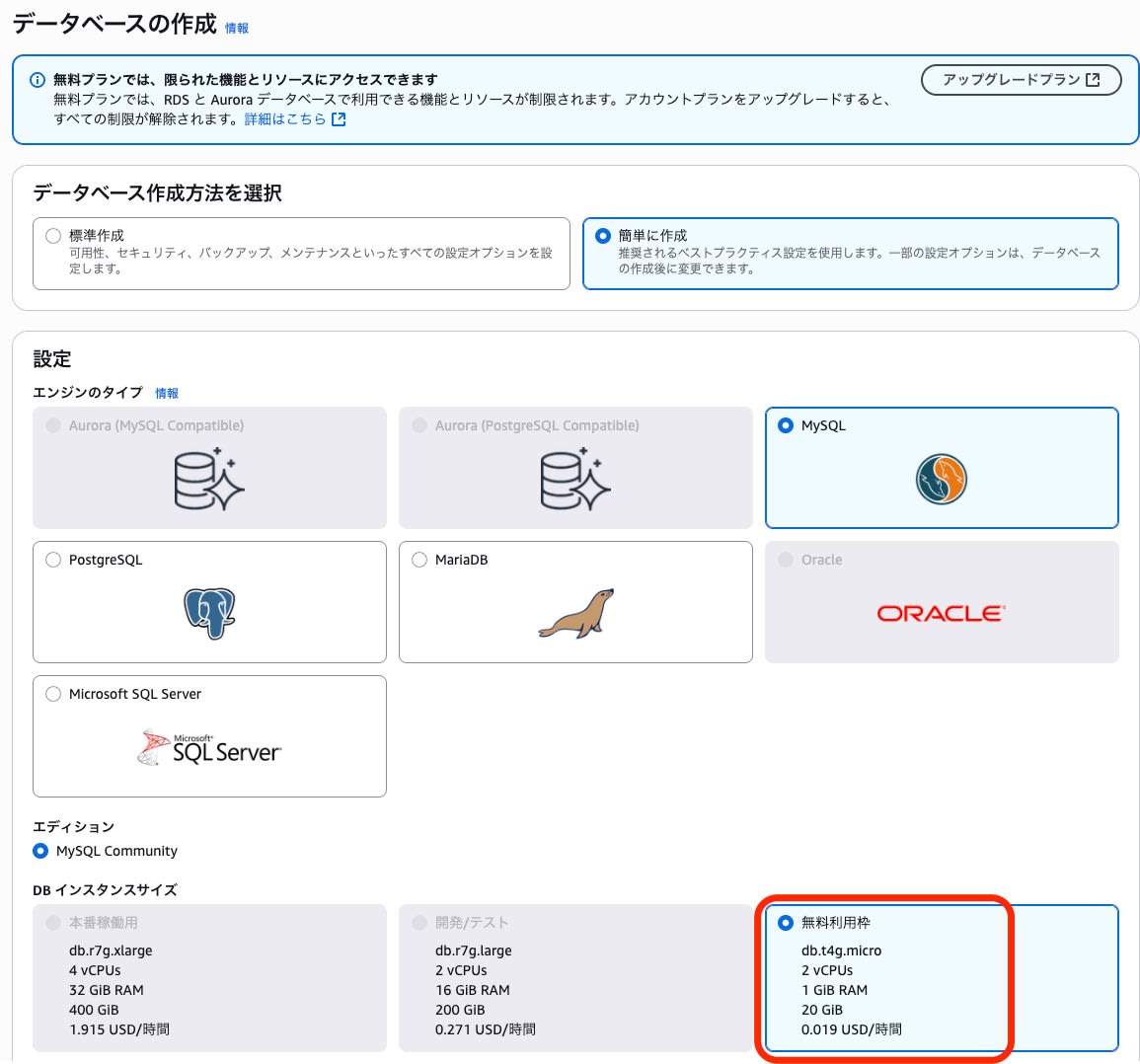1140x1064 pixels.
Task: Click the 20 GiB storage value
Action: 822,1010
